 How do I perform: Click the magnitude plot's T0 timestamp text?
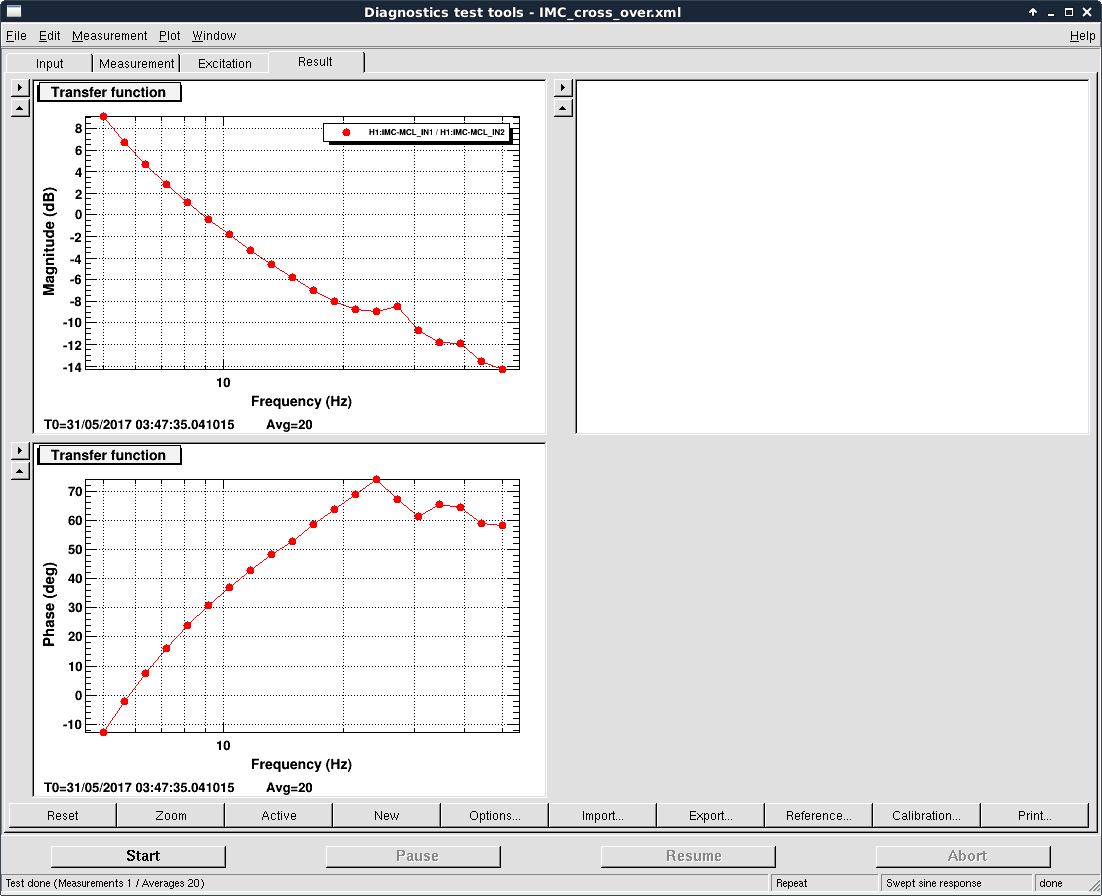click(x=139, y=424)
